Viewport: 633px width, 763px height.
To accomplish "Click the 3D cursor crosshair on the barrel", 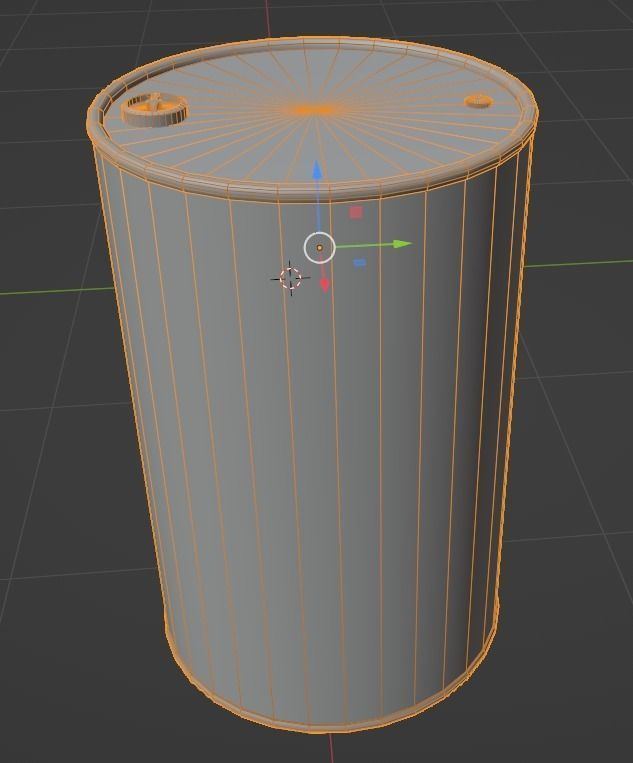I will click(290, 278).
